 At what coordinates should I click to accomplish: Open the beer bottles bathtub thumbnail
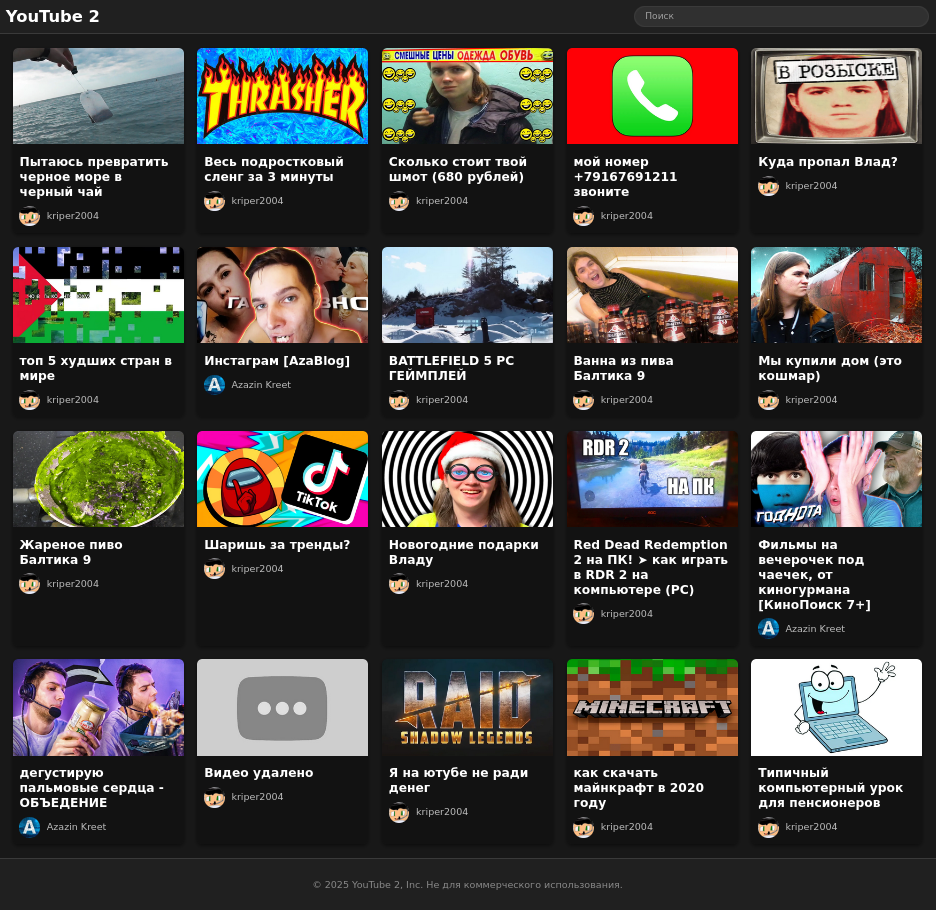point(652,295)
